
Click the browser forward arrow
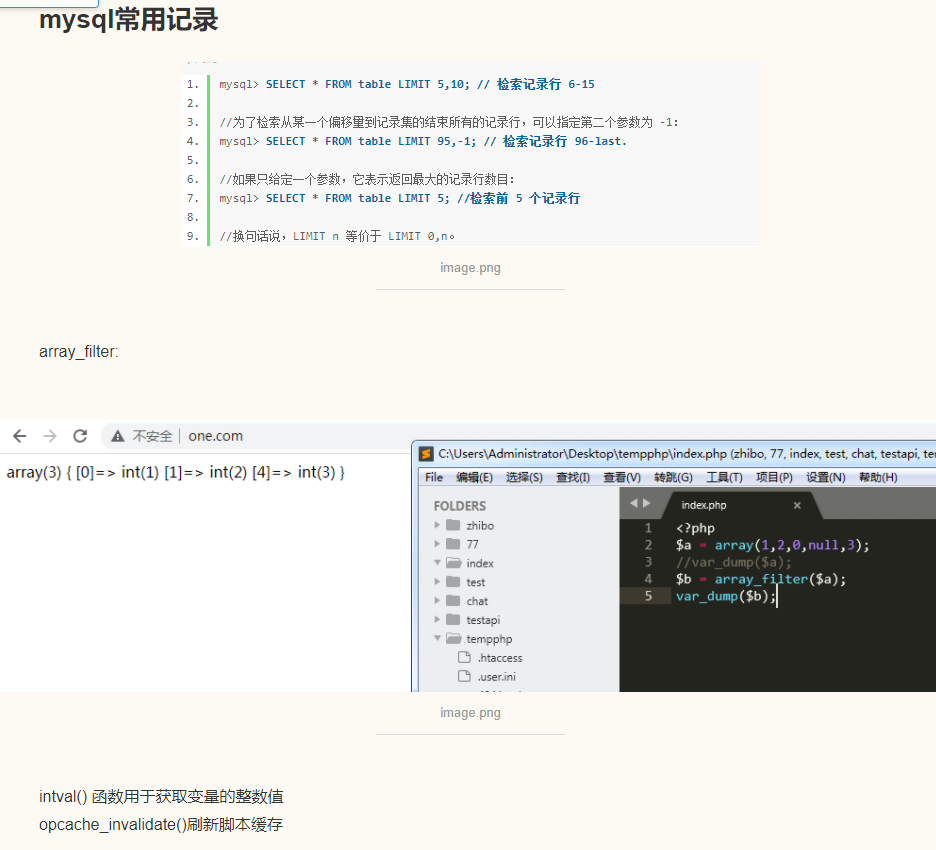50,436
